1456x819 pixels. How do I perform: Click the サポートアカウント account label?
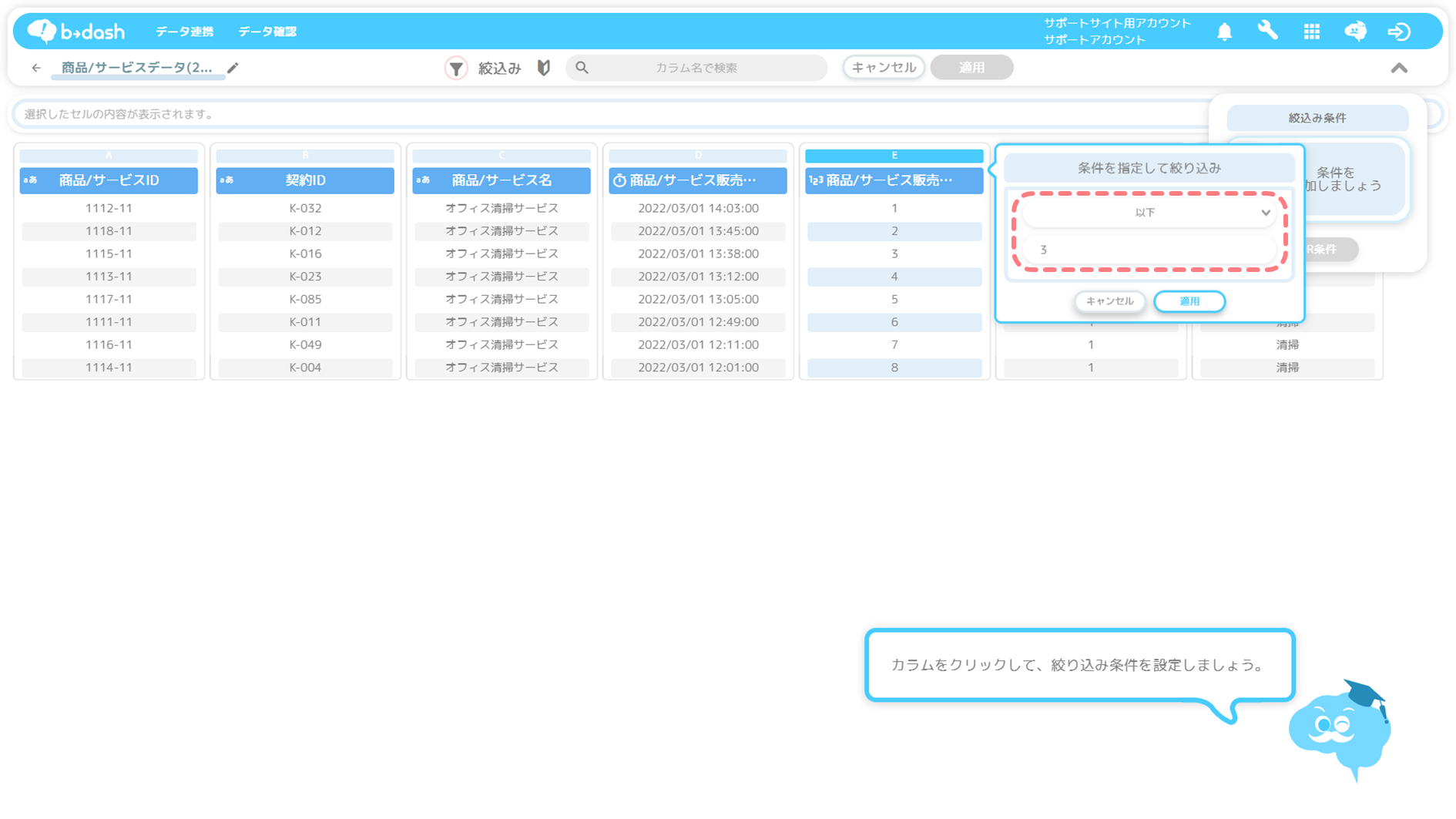(x=1095, y=40)
